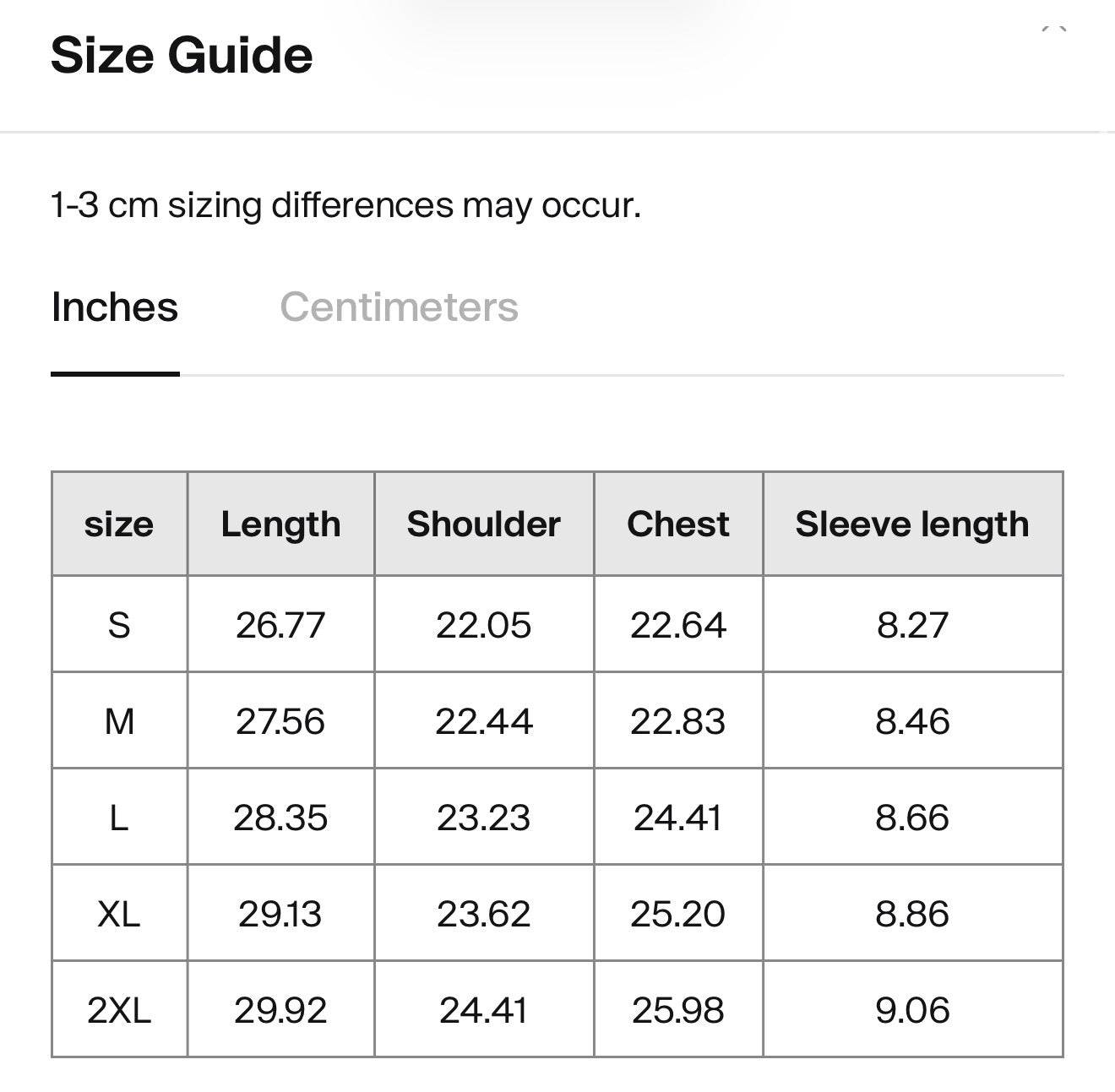Click the Shoulder column header
The width and height of the screenshot is (1115, 1092).
pos(484,524)
